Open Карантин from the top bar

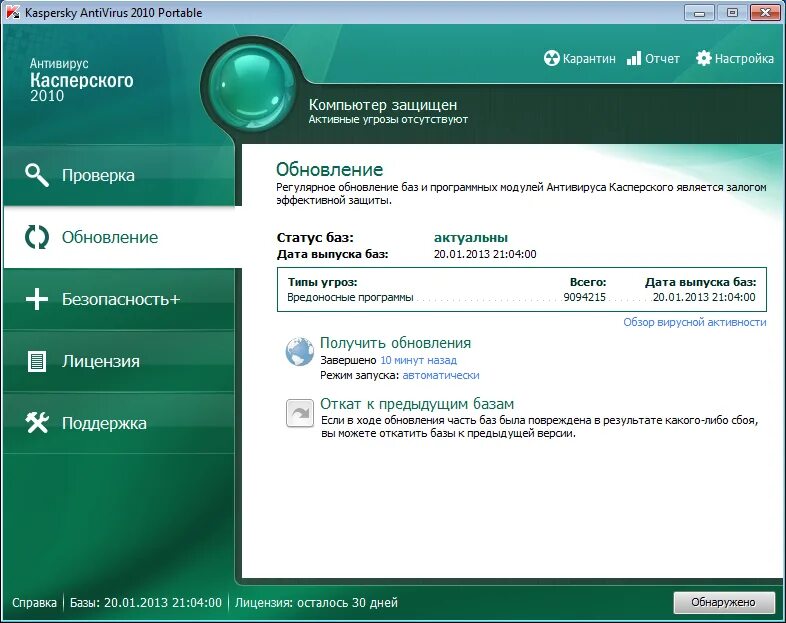(x=579, y=59)
